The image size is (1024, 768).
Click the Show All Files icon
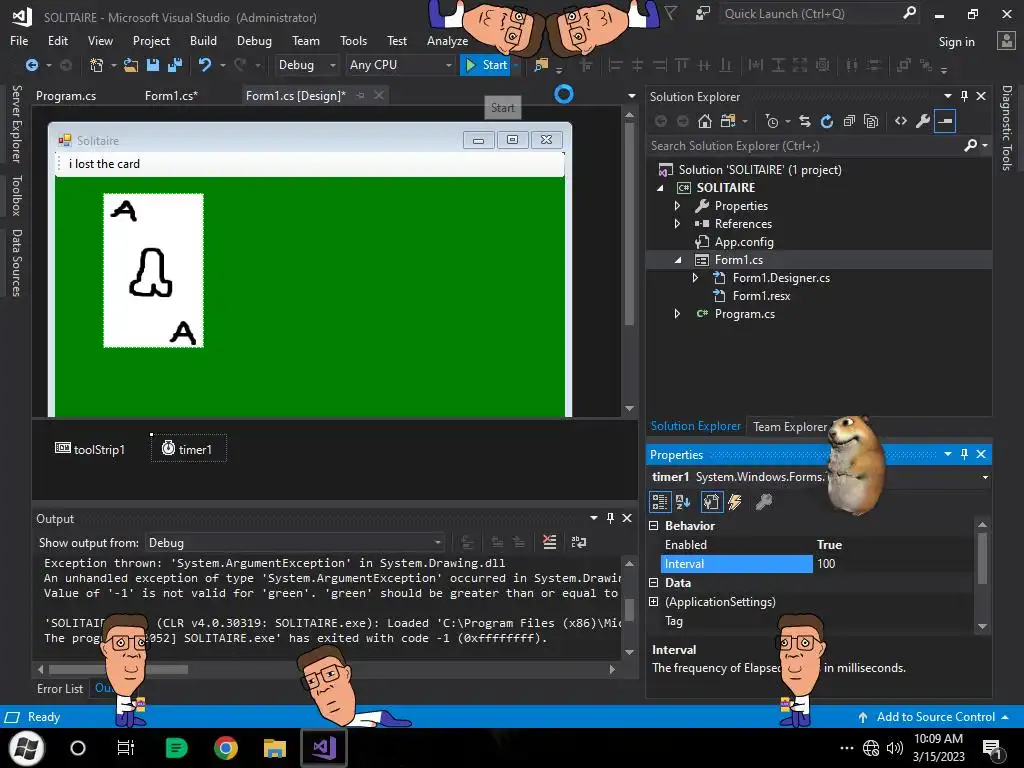click(x=871, y=121)
